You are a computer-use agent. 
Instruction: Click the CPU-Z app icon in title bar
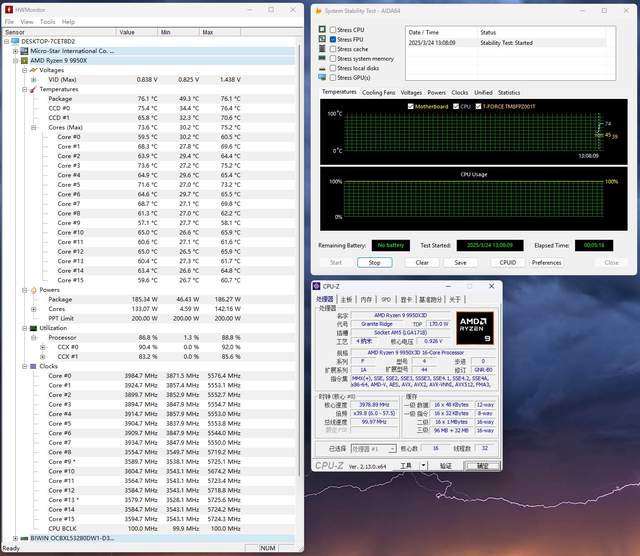[x=317, y=286]
